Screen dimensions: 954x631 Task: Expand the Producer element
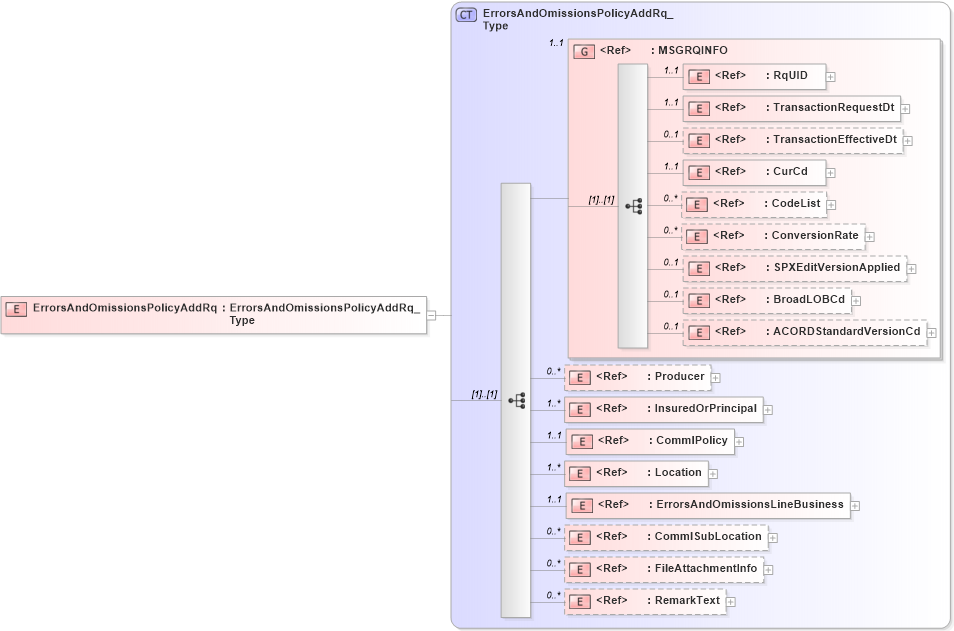point(716,377)
